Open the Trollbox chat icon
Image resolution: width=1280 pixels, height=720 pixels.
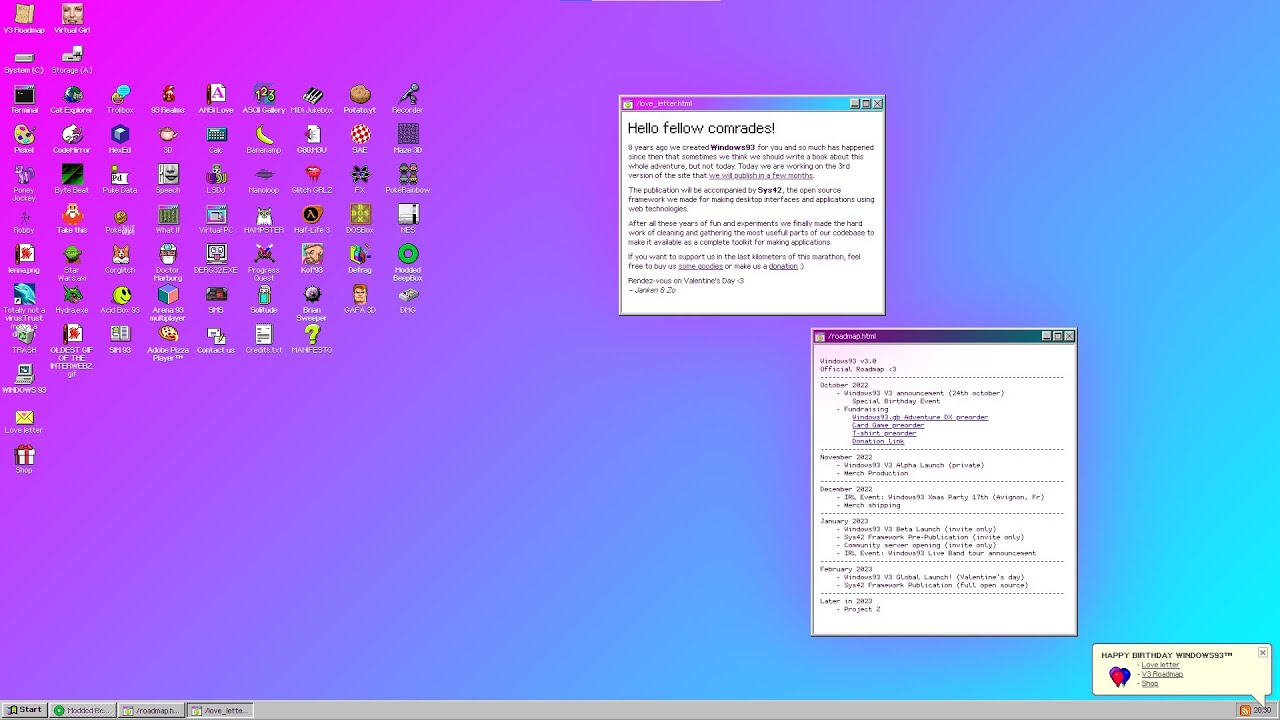point(120,99)
